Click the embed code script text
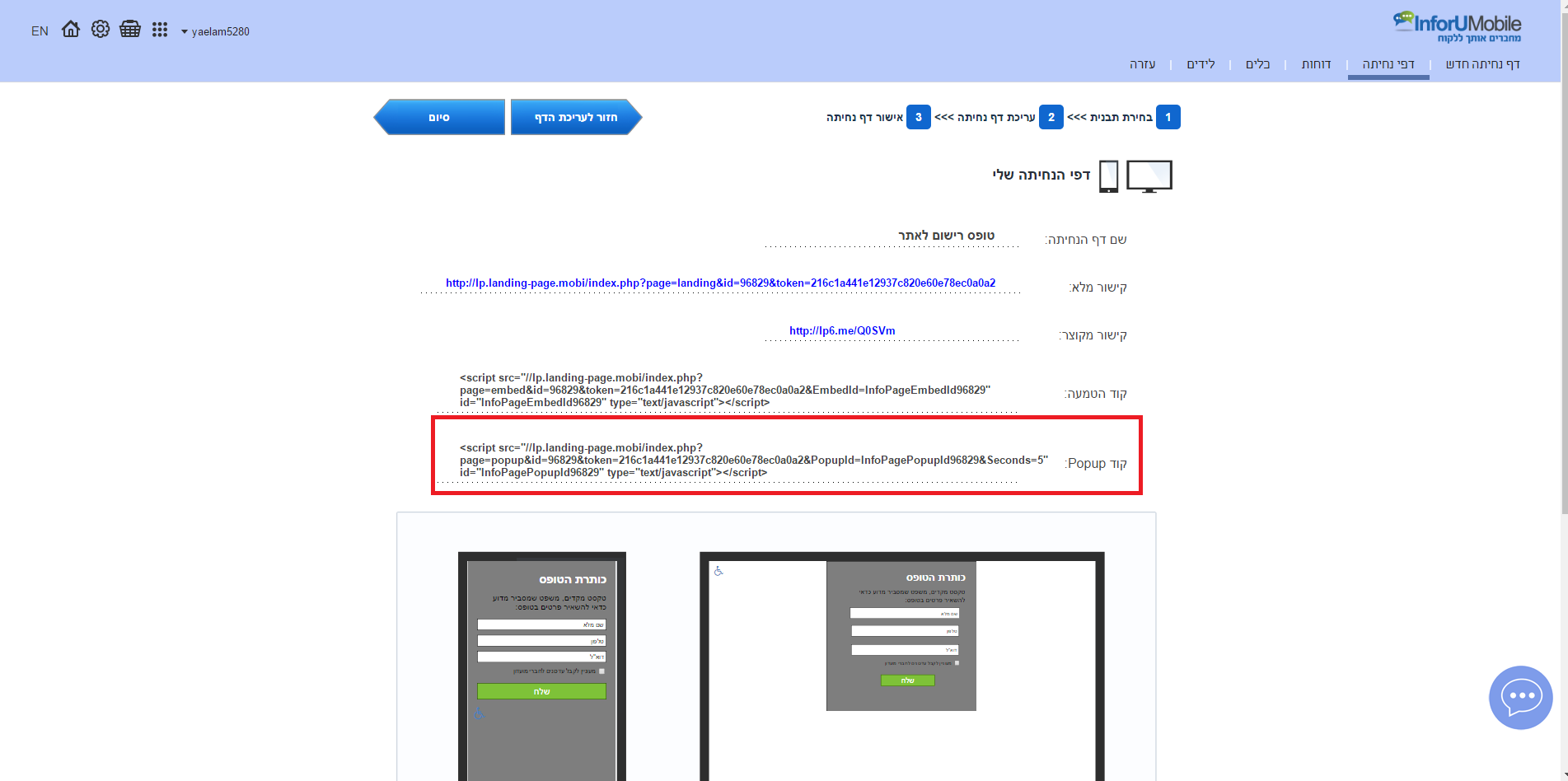 pyautogui.click(x=725, y=390)
